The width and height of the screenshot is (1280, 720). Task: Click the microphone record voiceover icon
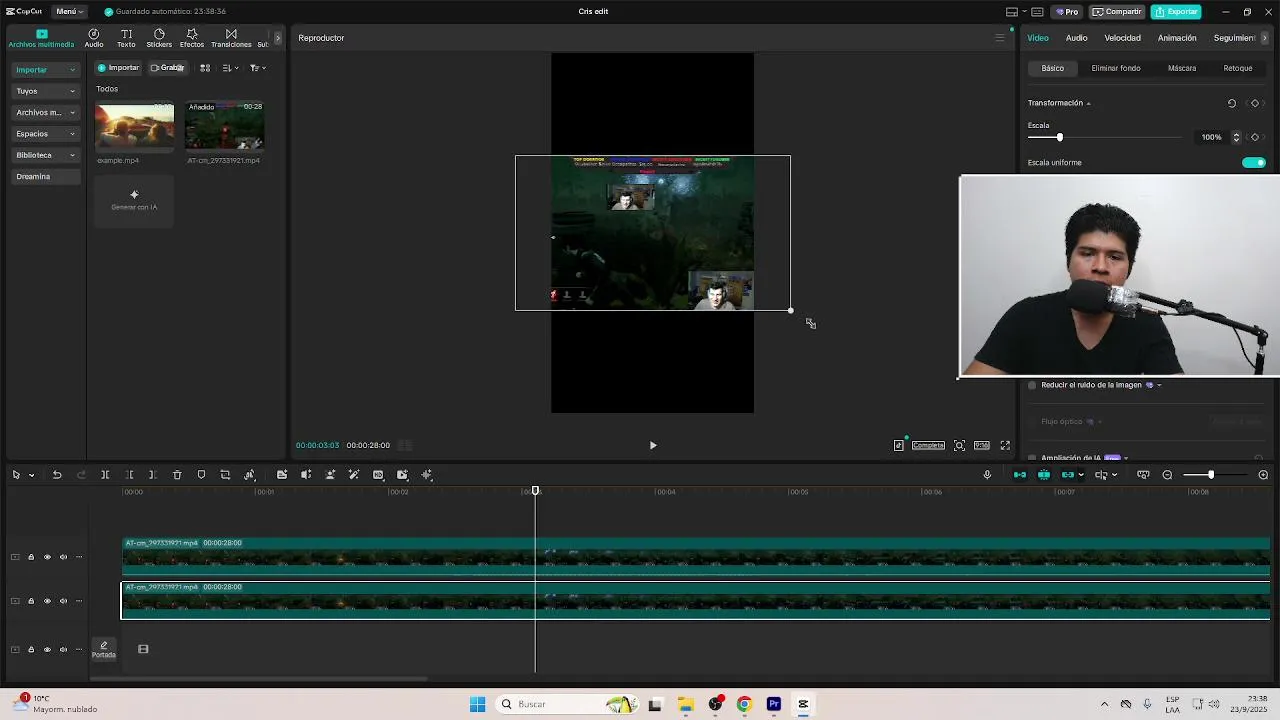tap(987, 475)
